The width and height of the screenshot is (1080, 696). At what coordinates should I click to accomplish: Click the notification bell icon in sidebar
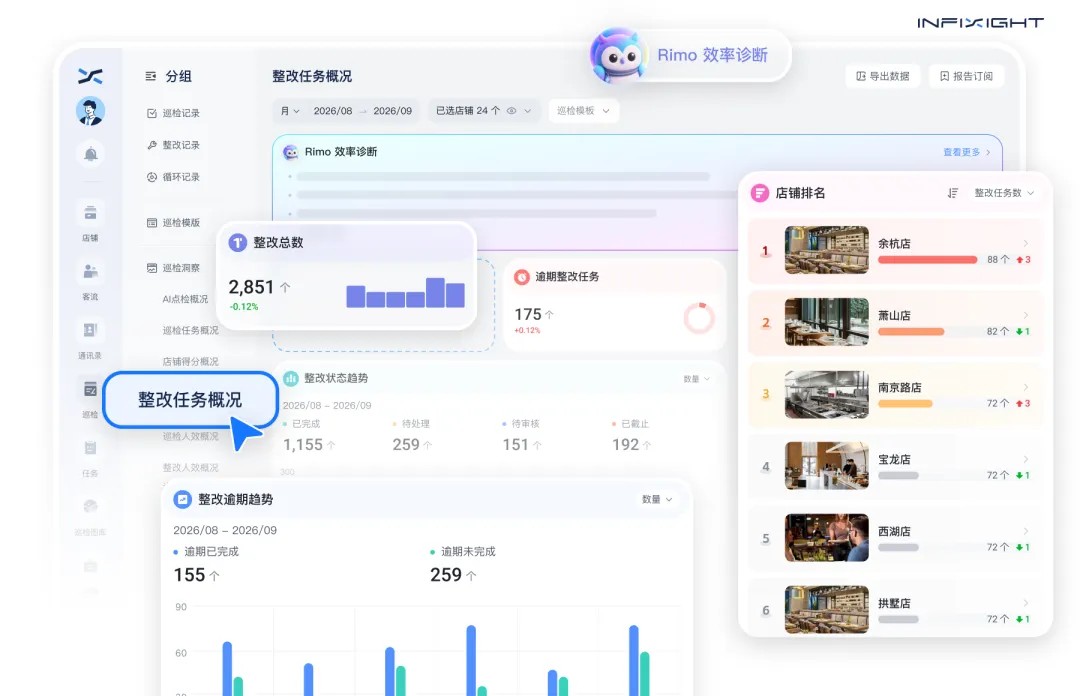pos(90,154)
